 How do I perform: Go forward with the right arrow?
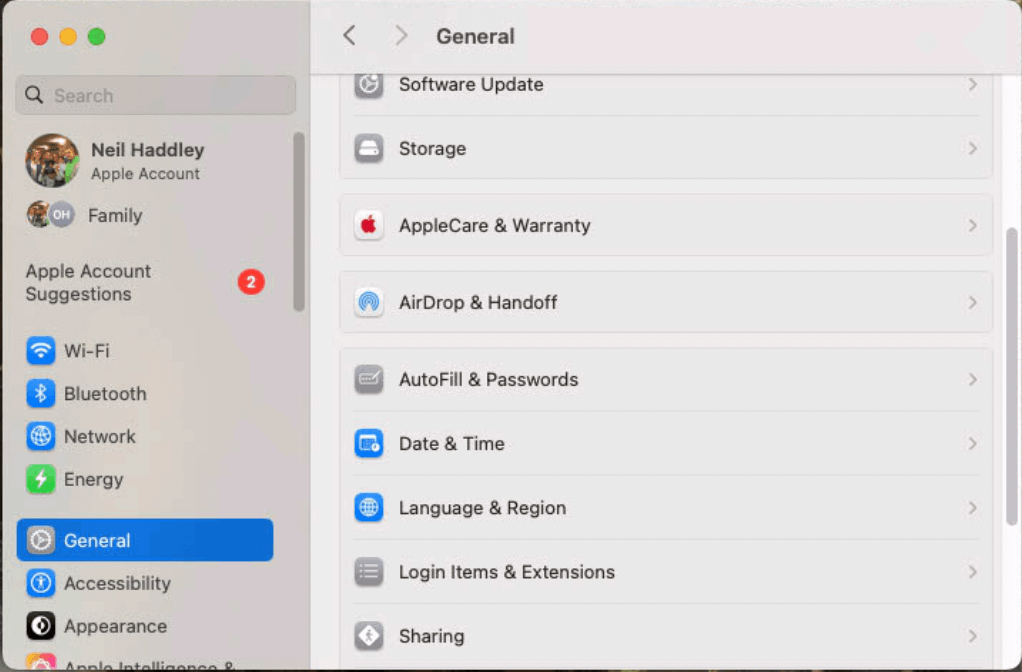click(401, 36)
